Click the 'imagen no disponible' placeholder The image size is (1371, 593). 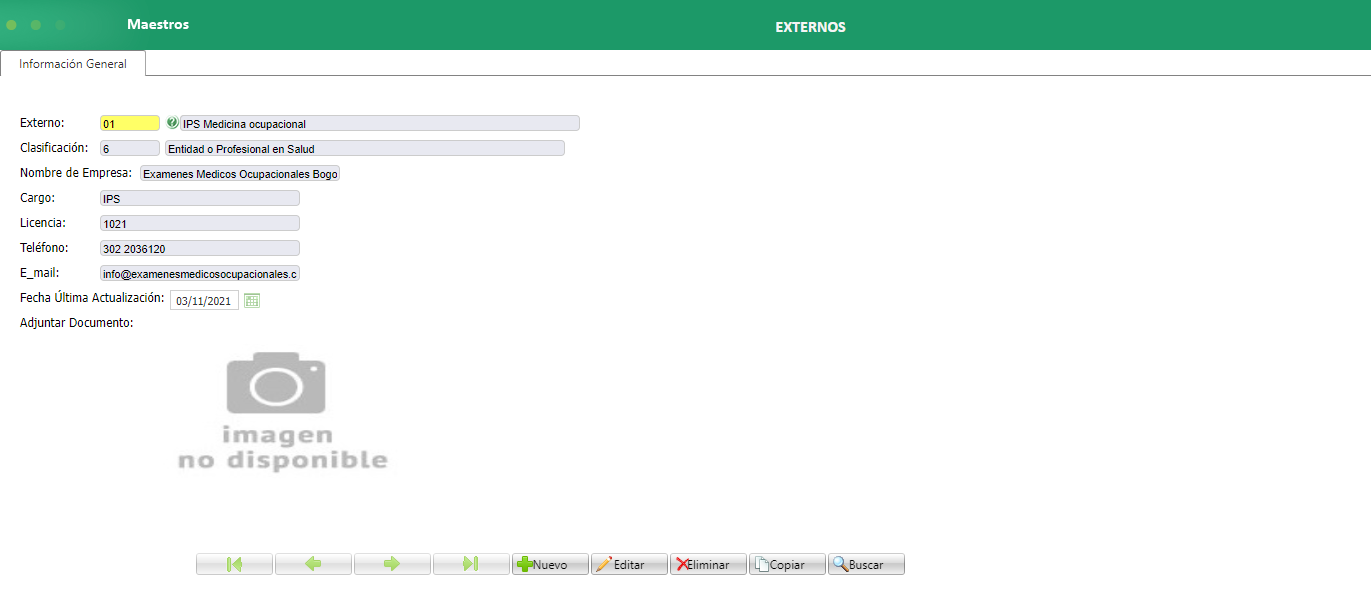(x=282, y=411)
